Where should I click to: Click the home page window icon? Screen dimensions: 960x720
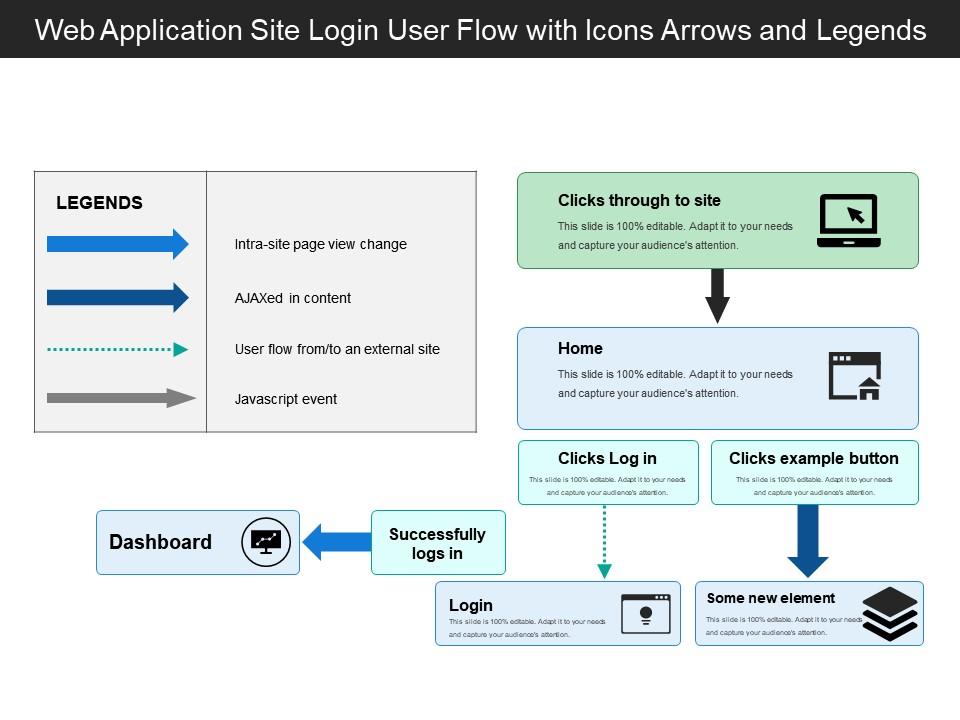[x=855, y=376]
